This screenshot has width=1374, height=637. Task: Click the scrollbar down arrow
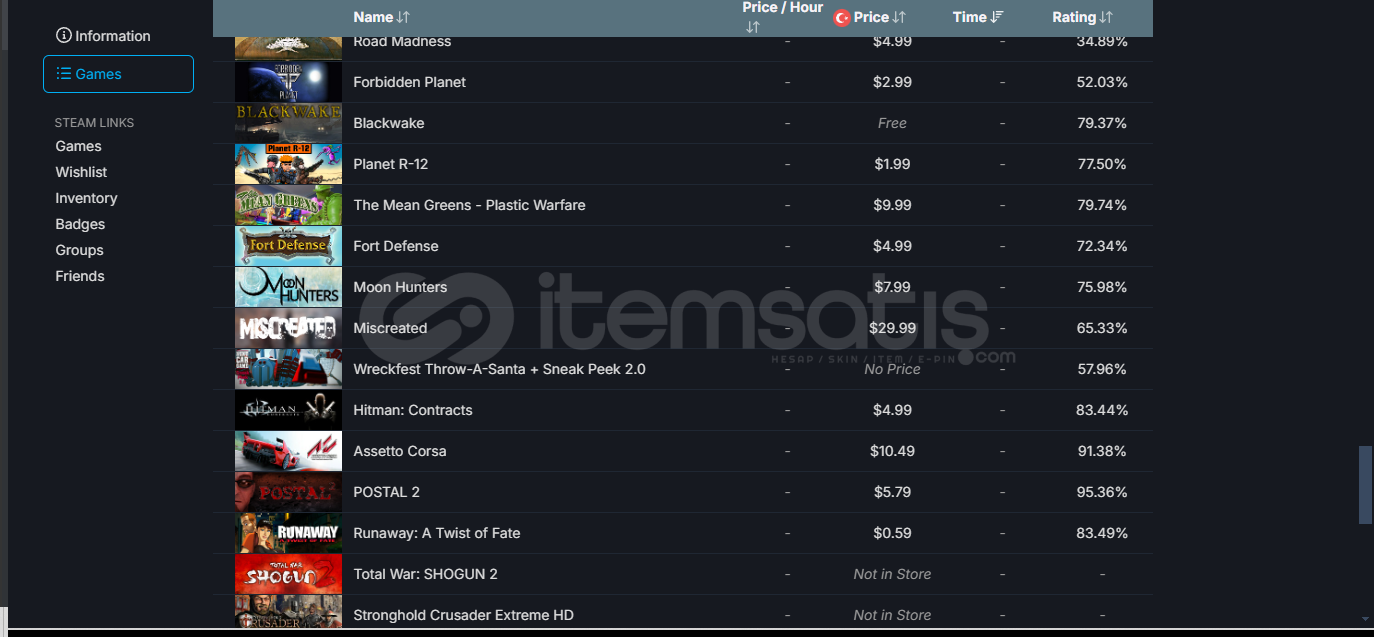(1365, 620)
